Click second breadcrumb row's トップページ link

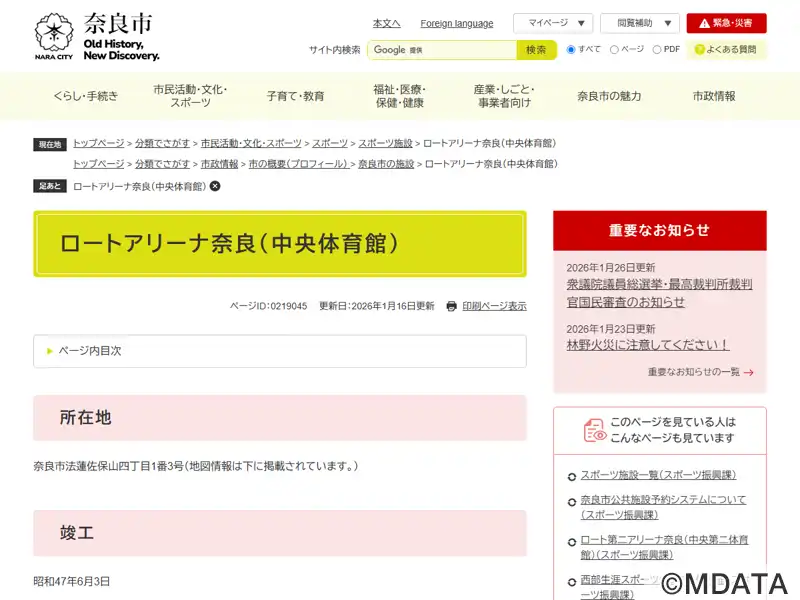98,164
